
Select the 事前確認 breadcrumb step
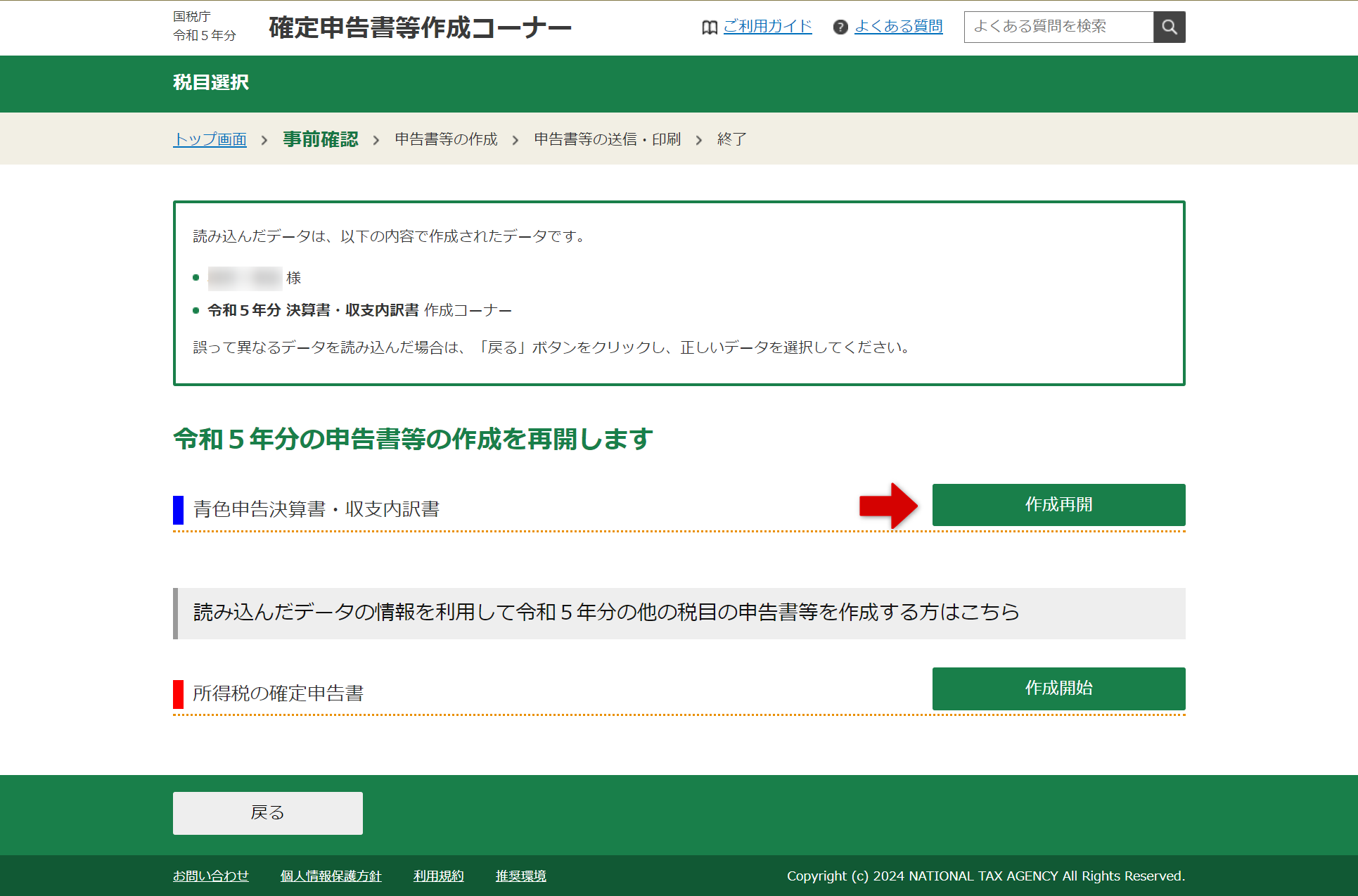321,139
